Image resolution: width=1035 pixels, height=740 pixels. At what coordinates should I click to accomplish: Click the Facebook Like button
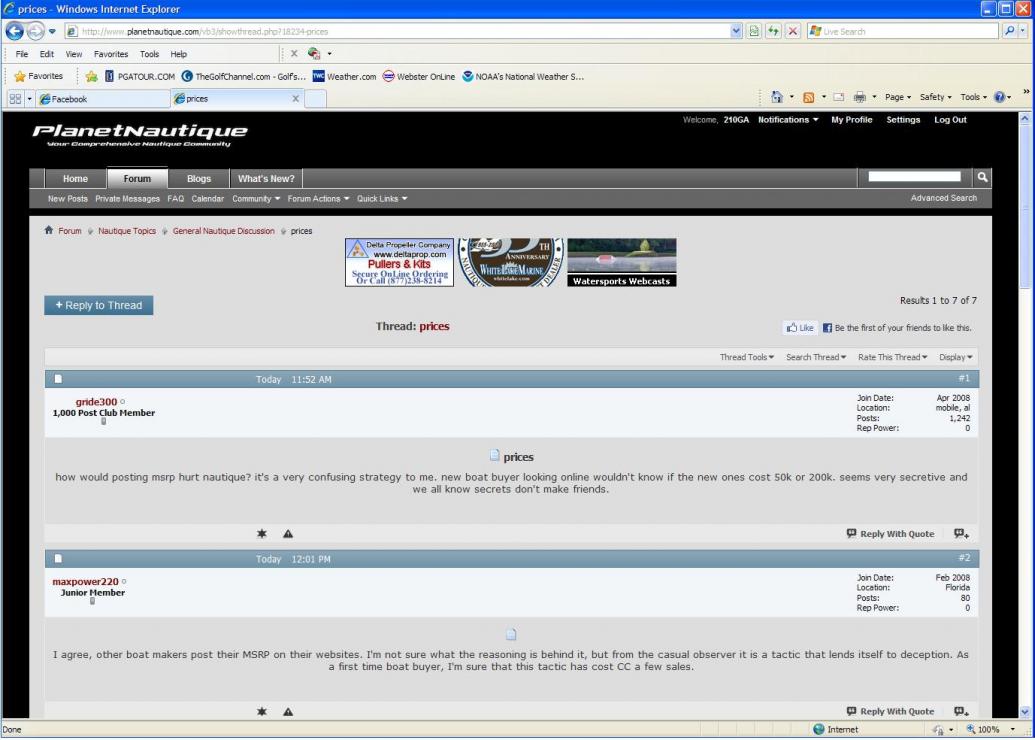(x=801, y=328)
